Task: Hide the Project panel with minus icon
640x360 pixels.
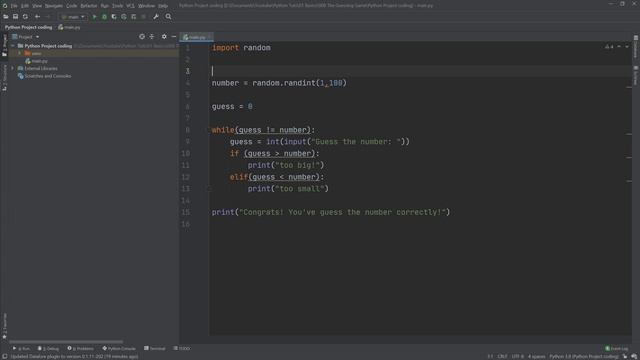Action: point(174,37)
